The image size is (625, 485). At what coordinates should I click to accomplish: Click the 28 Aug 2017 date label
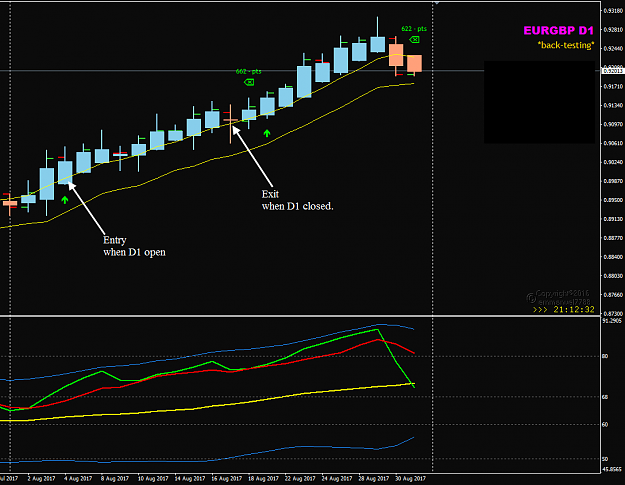373,478
